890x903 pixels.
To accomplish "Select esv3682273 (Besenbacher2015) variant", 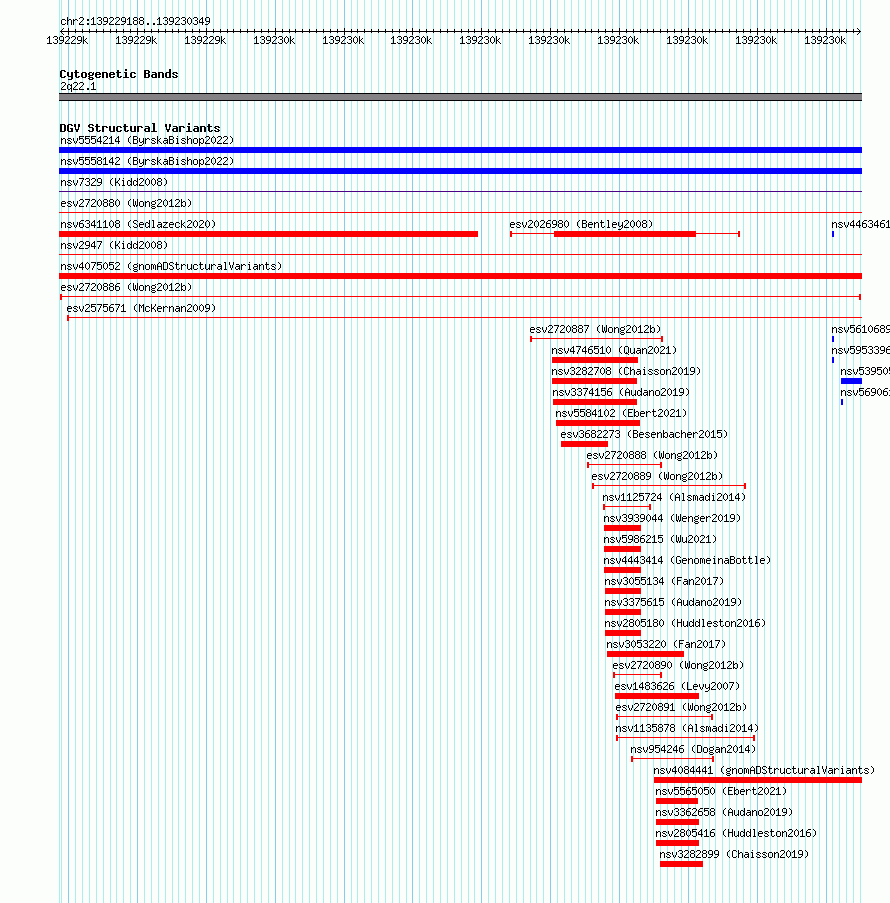I will click(644, 435).
